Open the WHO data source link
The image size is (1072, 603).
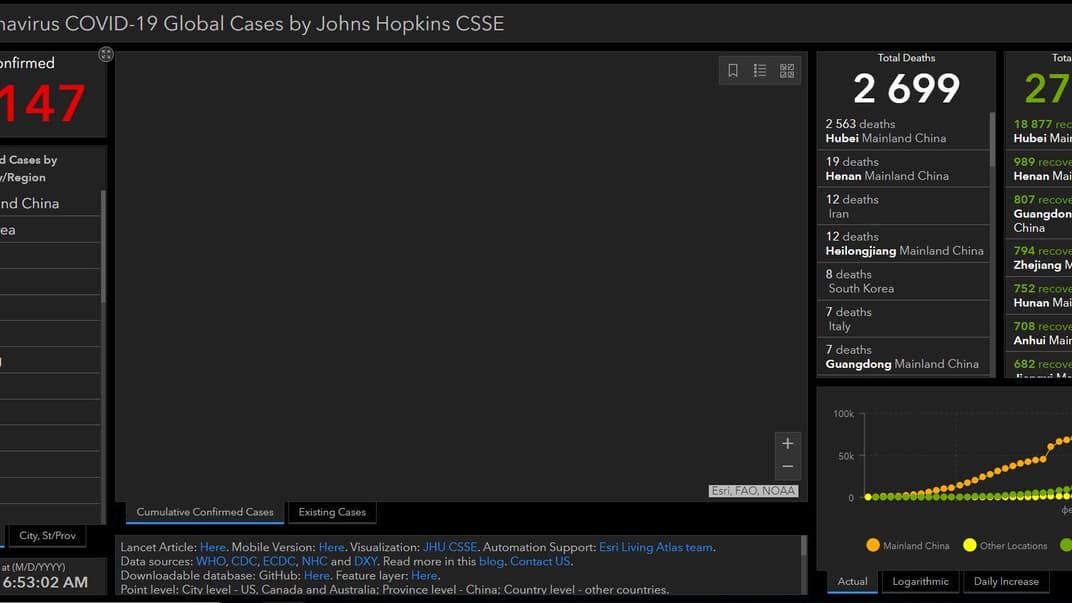coord(211,562)
